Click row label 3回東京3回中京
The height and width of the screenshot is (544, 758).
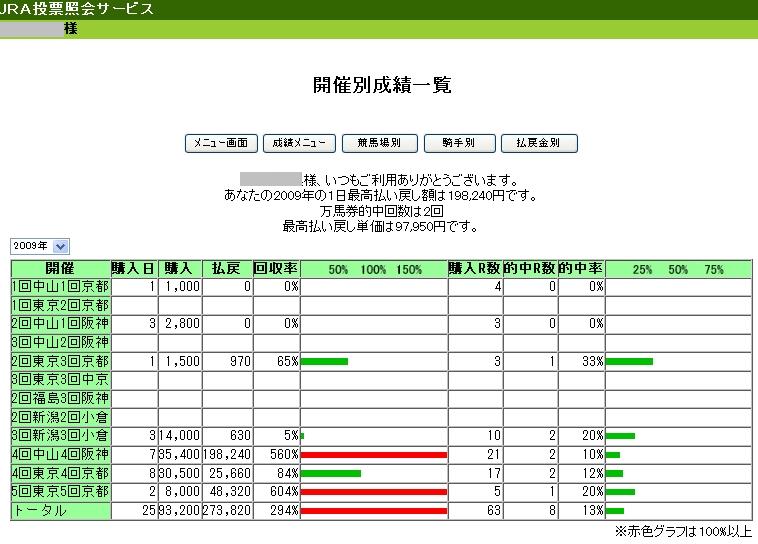pyautogui.click(x=61, y=380)
